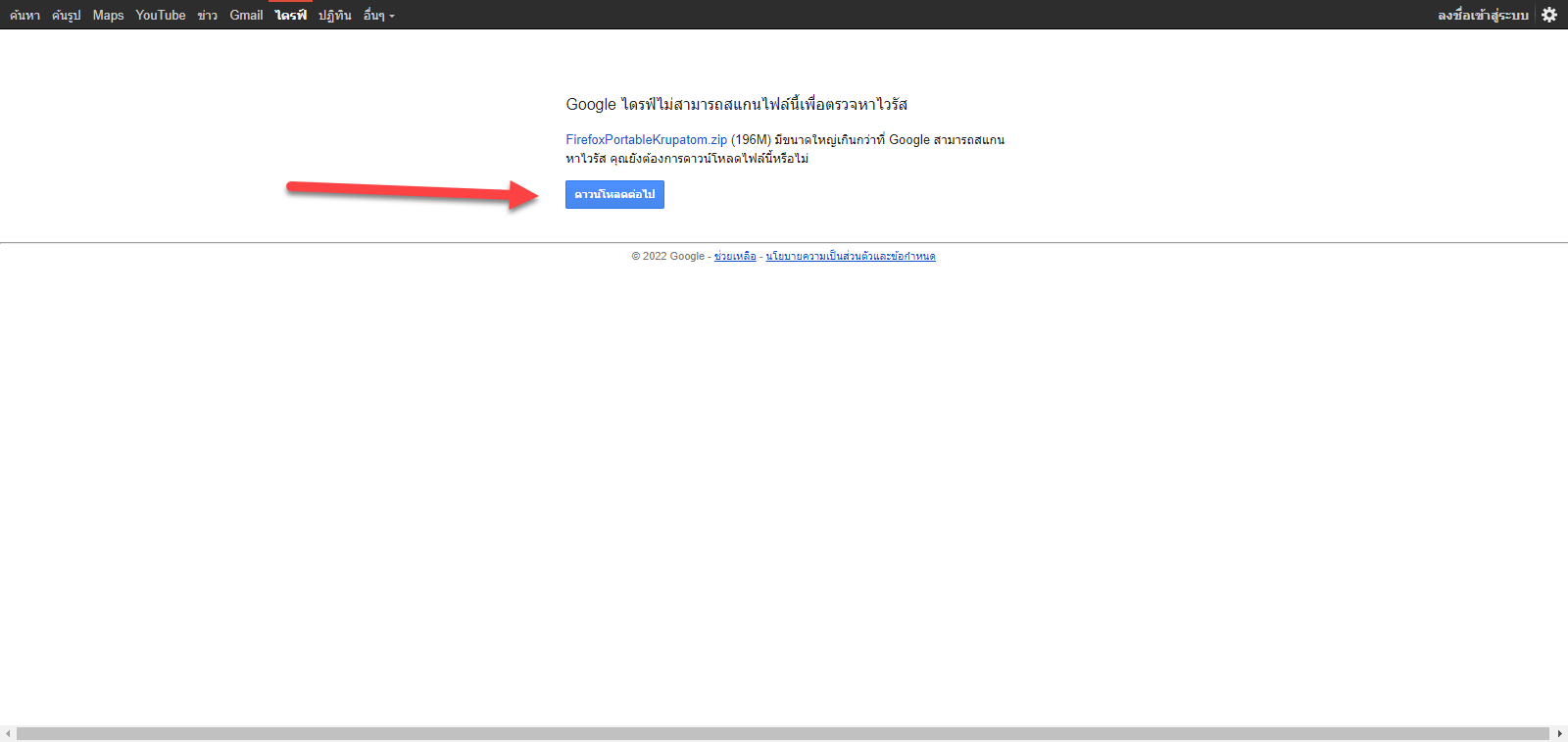Viewport: 1568px width, 742px height.
Task: Select the ไดรฟ์ (Drive) tab
Action: click(291, 16)
